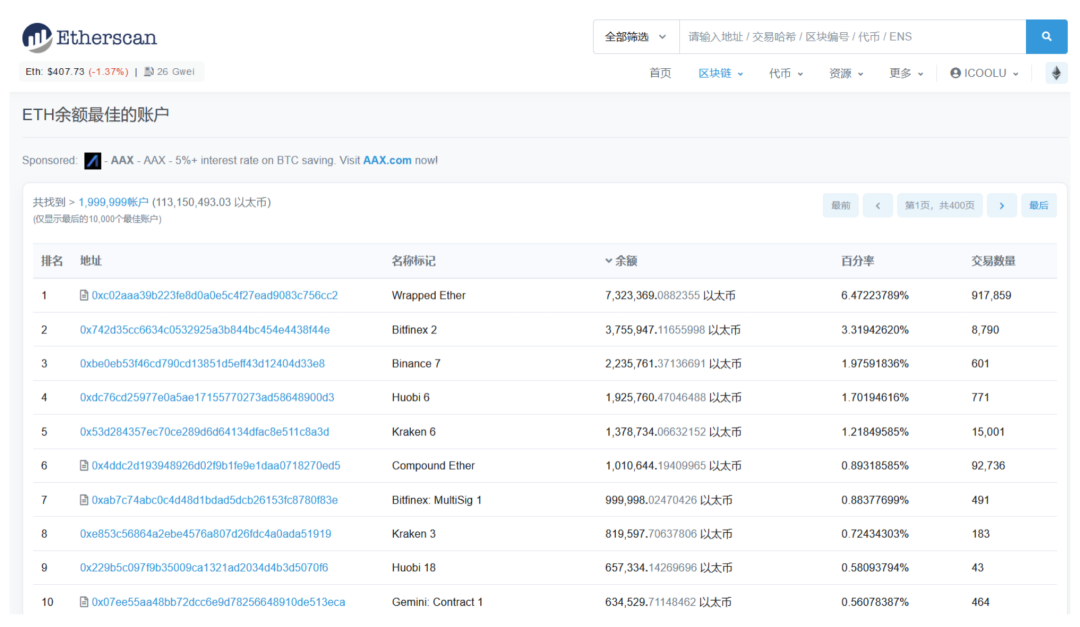
Task: Click the 917,859 transaction count
Action: click(991, 296)
